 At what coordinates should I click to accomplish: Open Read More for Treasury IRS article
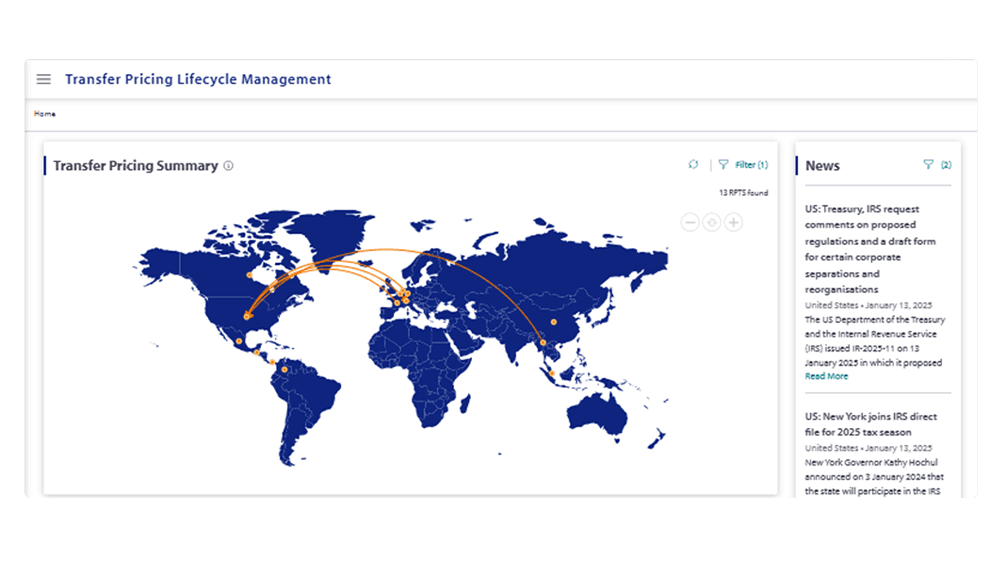827,376
